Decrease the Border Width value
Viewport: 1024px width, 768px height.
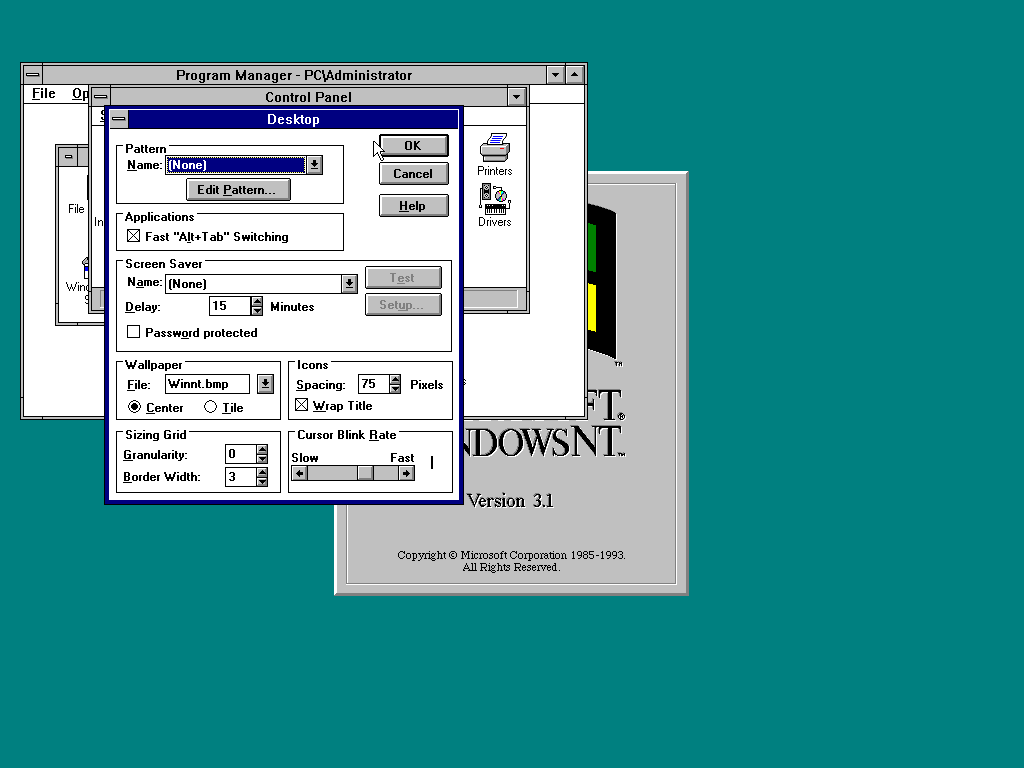pos(262,481)
